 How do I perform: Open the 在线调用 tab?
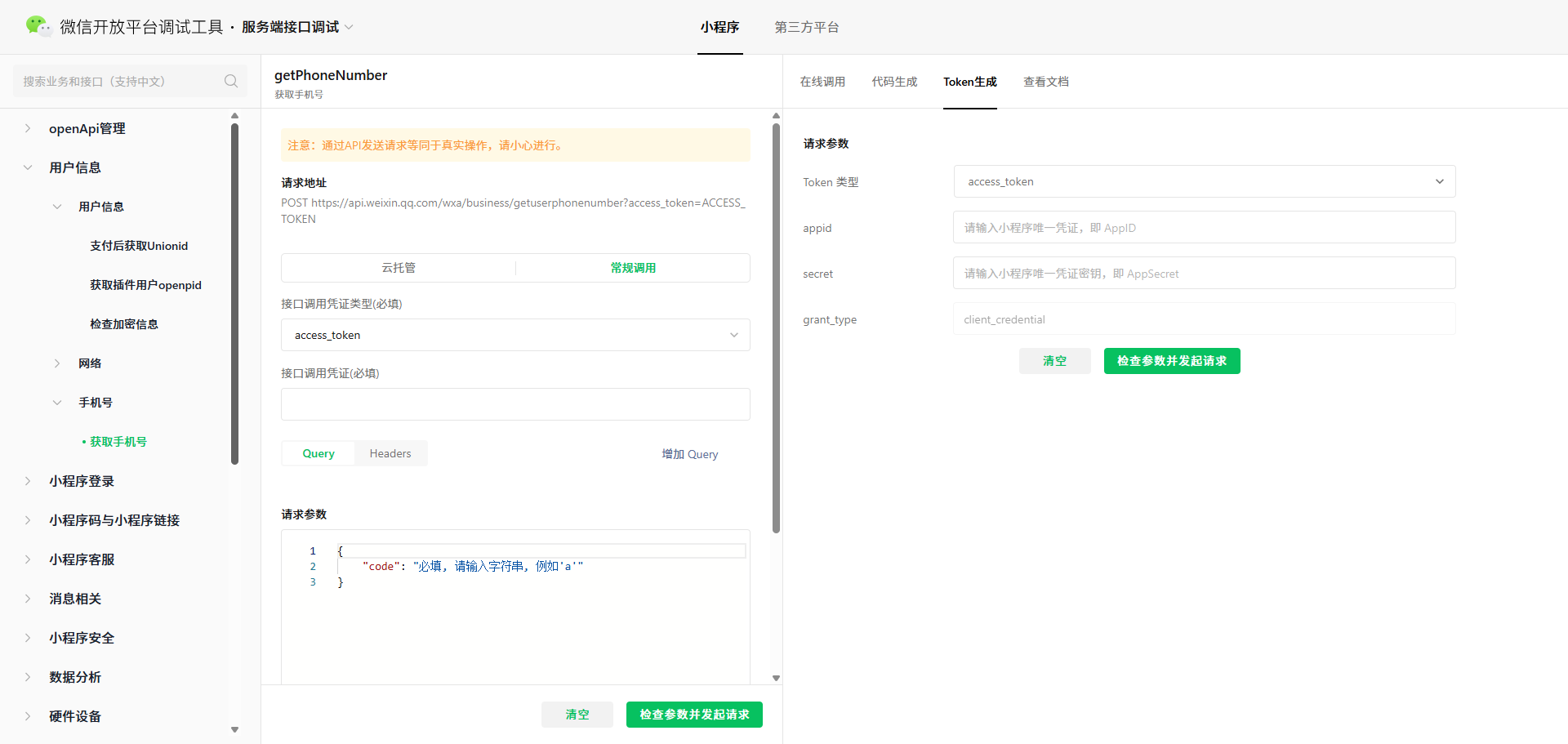[x=822, y=82]
